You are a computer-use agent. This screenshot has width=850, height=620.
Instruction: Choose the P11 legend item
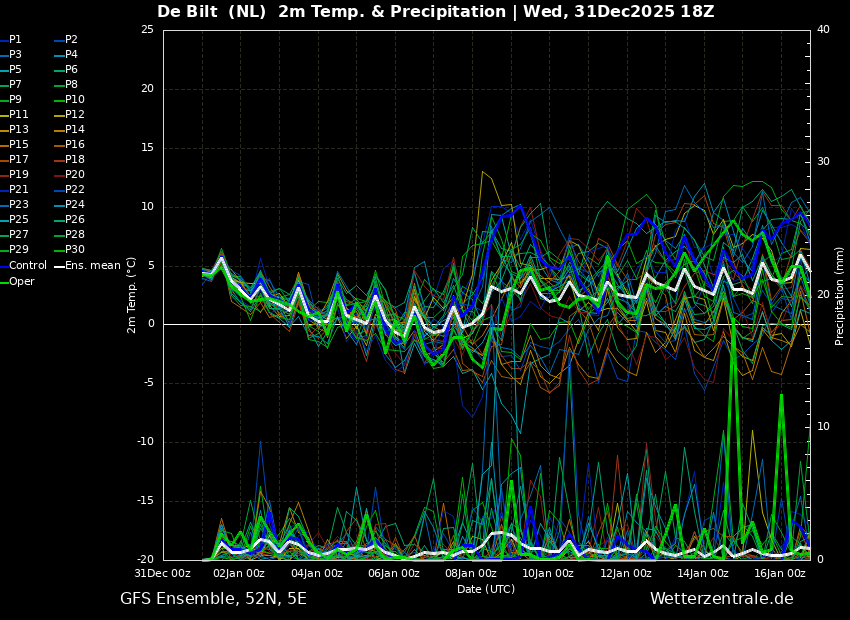click(x=14, y=114)
